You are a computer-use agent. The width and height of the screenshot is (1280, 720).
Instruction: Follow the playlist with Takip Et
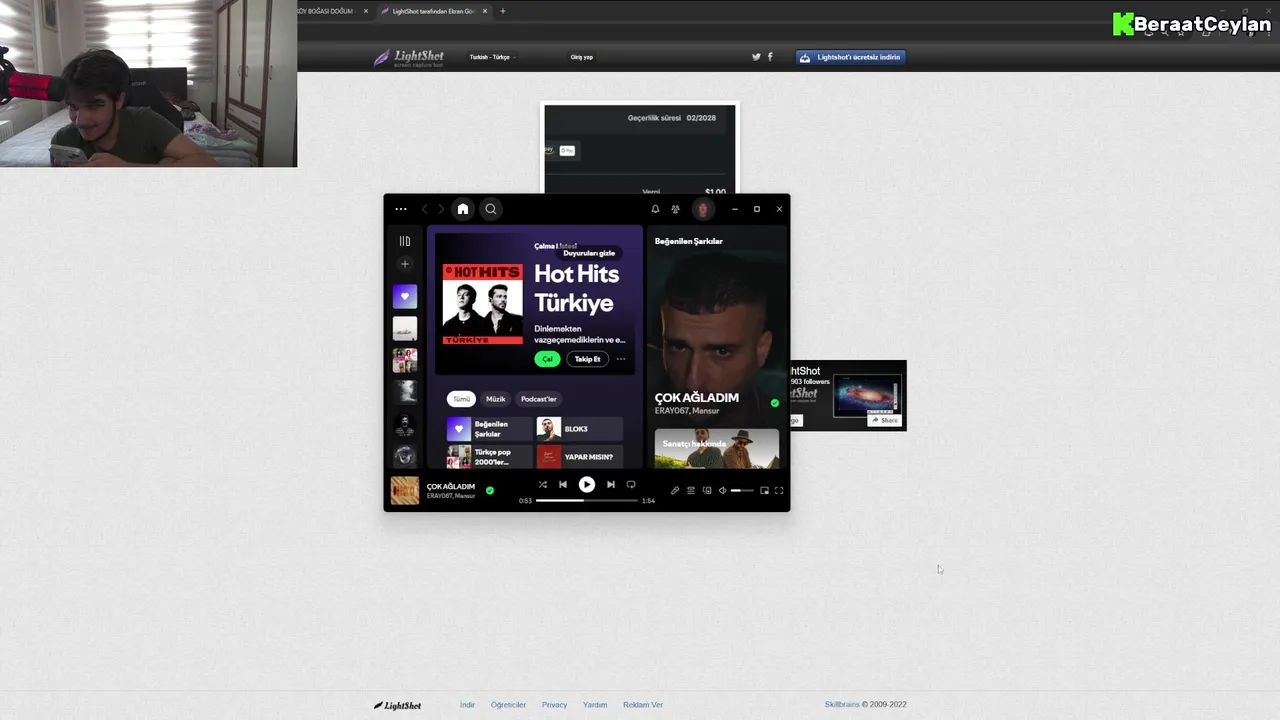[588, 359]
